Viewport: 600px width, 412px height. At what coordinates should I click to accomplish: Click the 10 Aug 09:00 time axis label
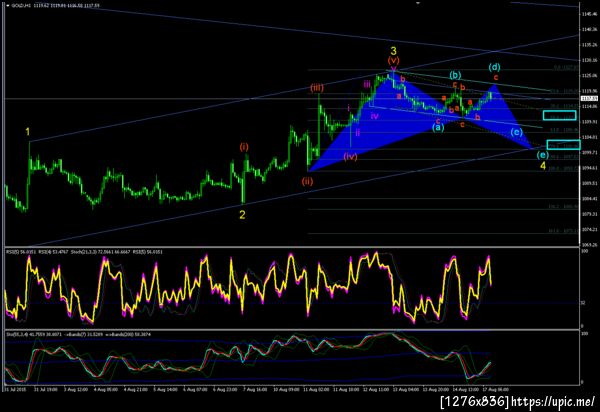coord(286,389)
